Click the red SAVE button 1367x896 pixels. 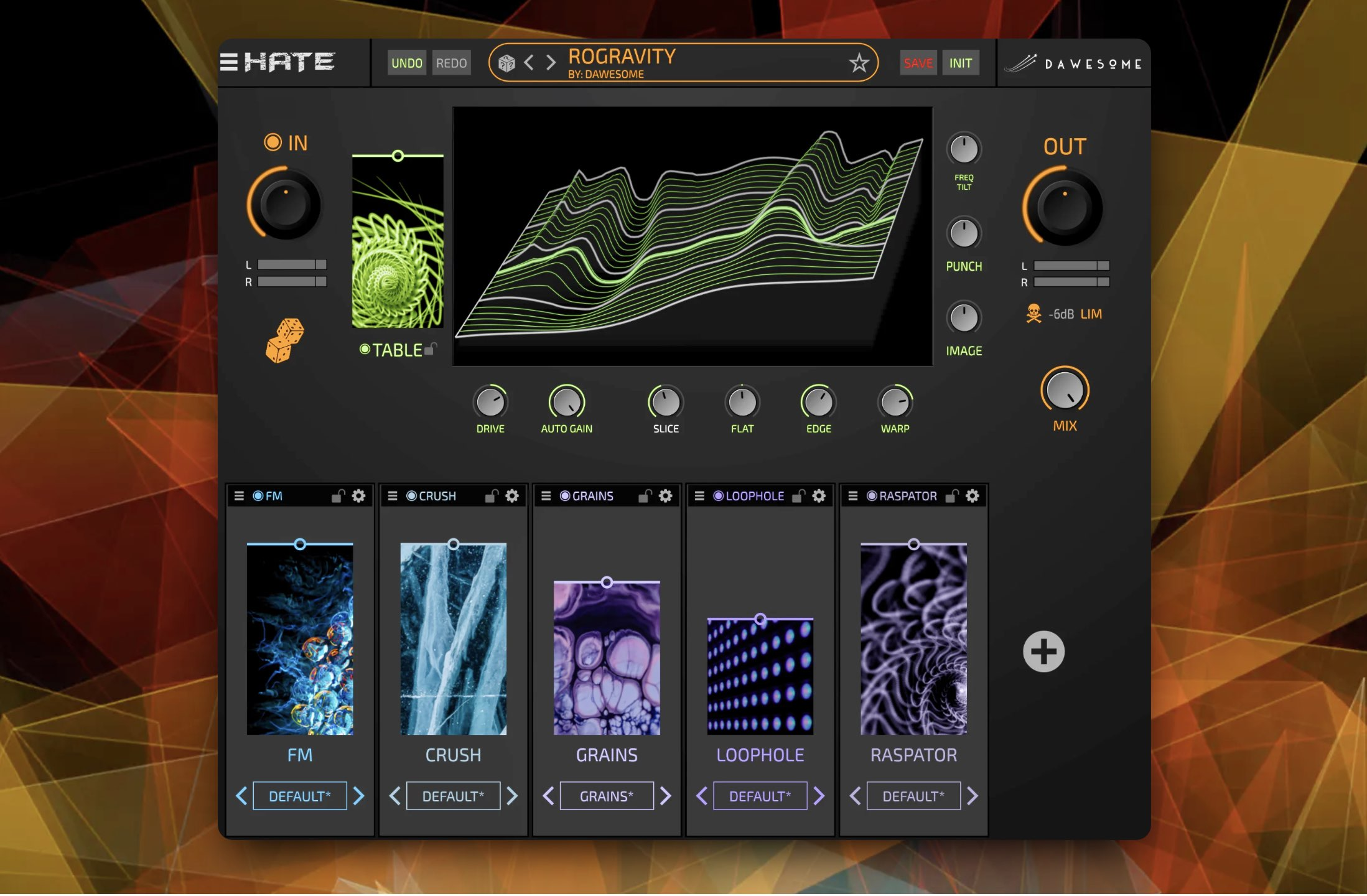pyautogui.click(x=918, y=63)
